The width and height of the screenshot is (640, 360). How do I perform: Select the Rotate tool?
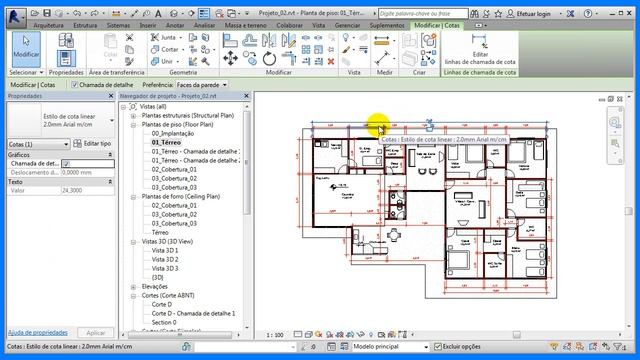pyautogui.click(x=269, y=58)
